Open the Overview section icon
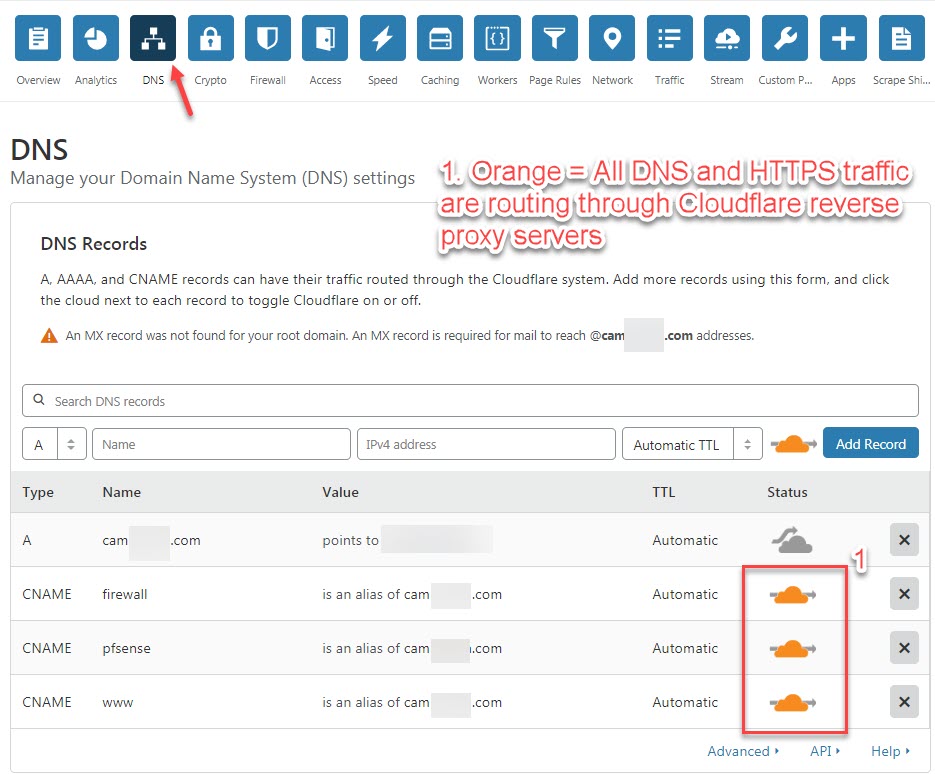 click(x=38, y=38)
